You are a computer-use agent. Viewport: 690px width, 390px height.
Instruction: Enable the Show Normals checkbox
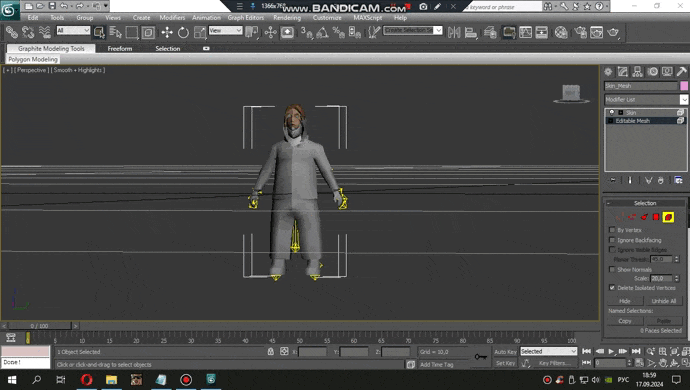click(x=612, y=269)
